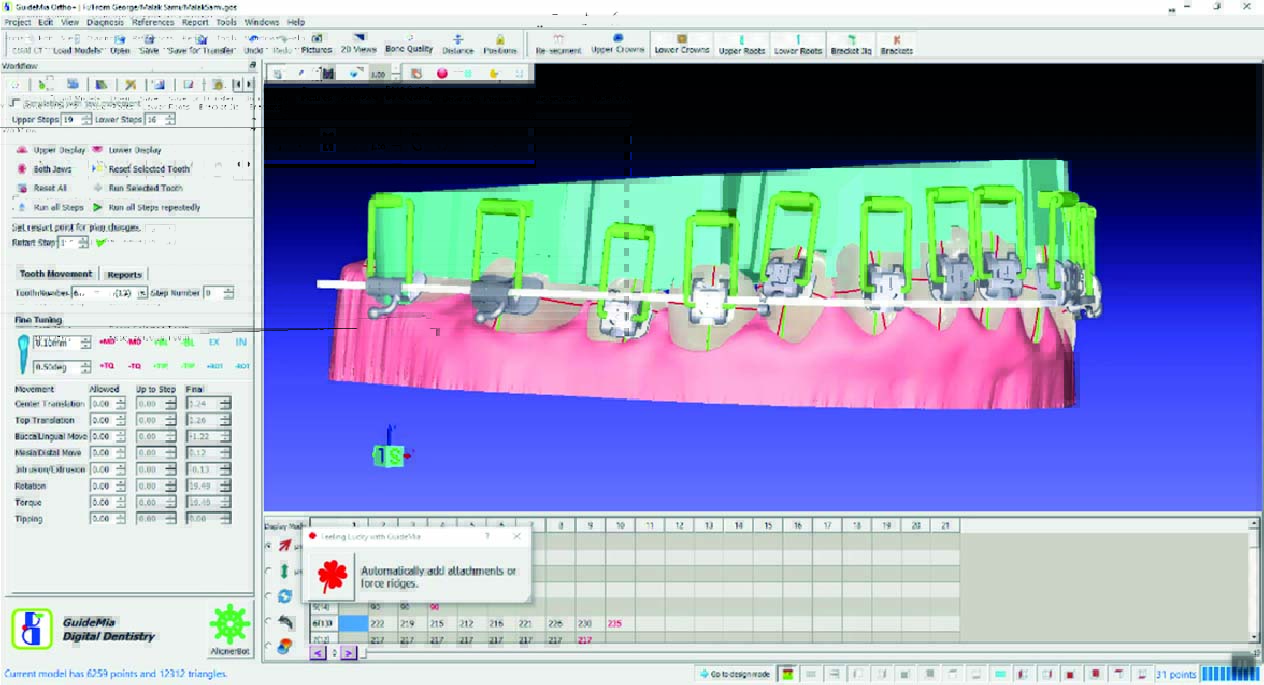Screen dimensions: 1264x685
Task: Increase the Rotation Allowed spinner value
Action: point(121,483)
